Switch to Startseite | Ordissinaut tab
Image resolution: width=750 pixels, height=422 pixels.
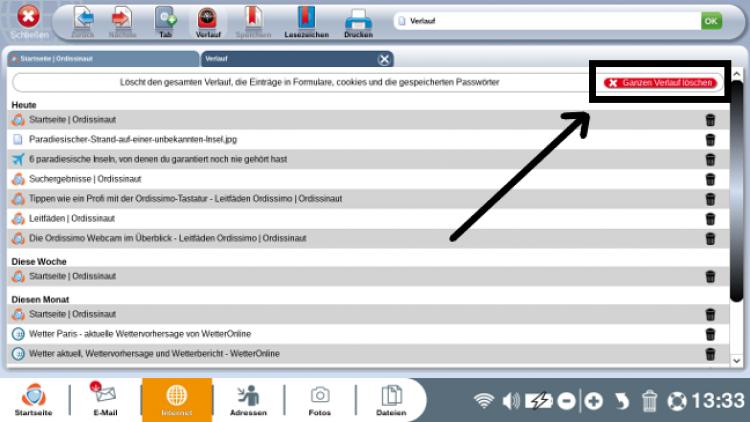tap(102, 59)
